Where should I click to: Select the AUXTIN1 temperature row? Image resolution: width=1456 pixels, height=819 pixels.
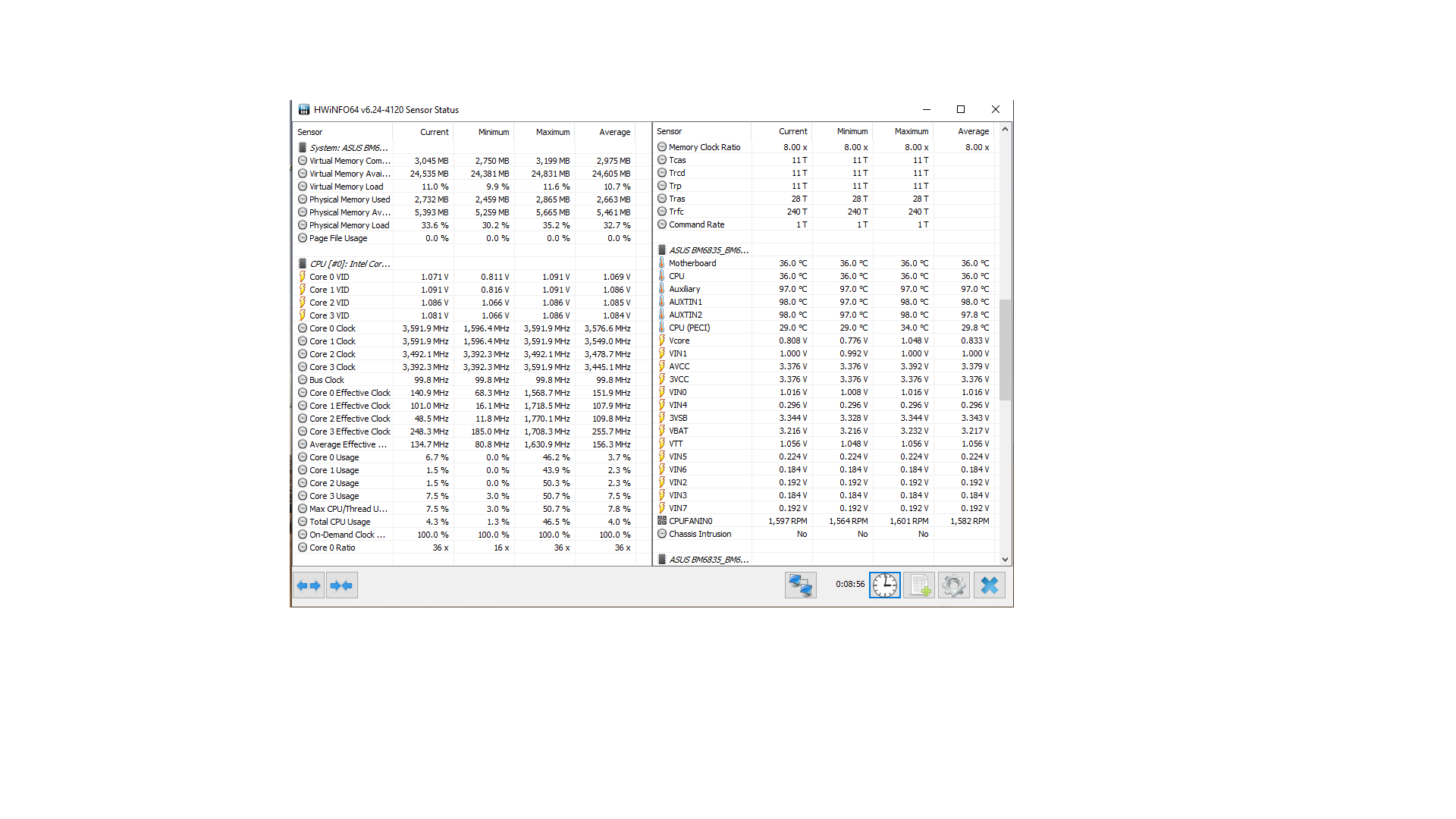coord(824,302)
